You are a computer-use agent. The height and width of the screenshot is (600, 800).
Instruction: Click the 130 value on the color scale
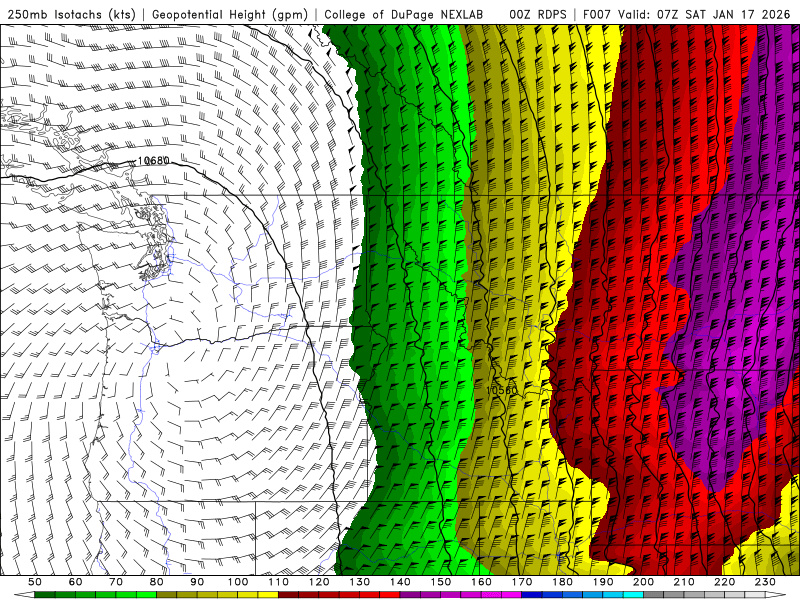pyautogui.click(x=360, y=582)
